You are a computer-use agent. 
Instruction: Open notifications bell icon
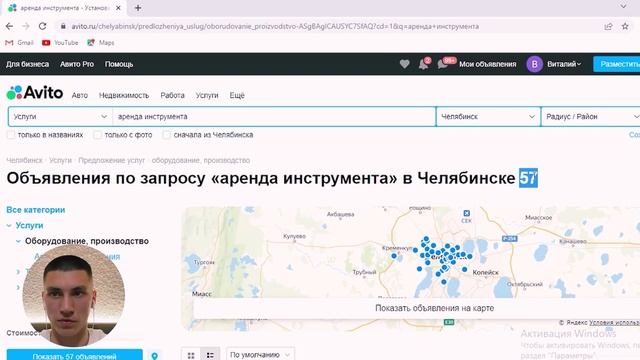(x=424, y=64)
